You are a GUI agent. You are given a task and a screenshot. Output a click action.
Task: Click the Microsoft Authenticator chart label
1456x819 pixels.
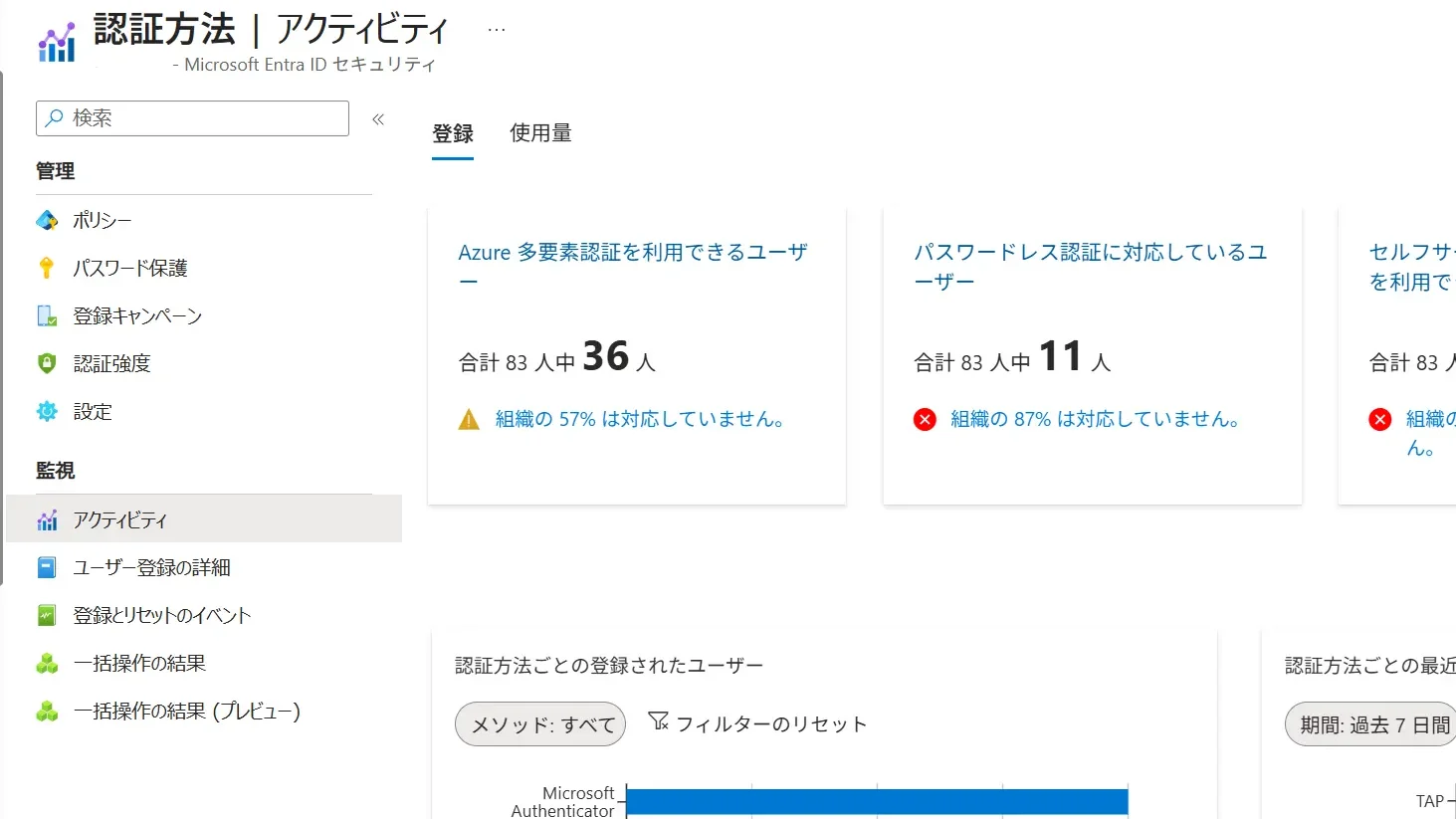click(x=563, y=802)
